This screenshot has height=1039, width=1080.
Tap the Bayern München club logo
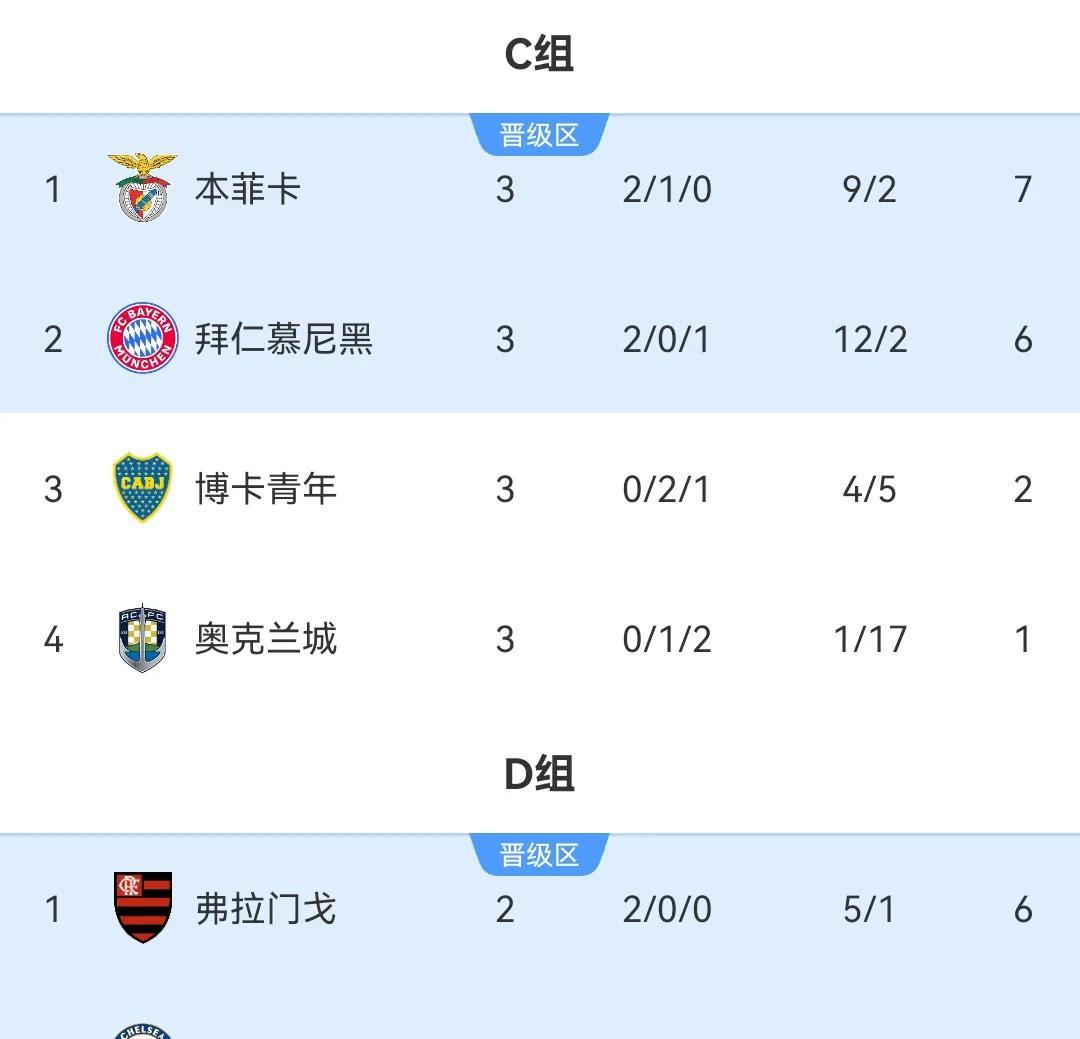coord(143,338)
